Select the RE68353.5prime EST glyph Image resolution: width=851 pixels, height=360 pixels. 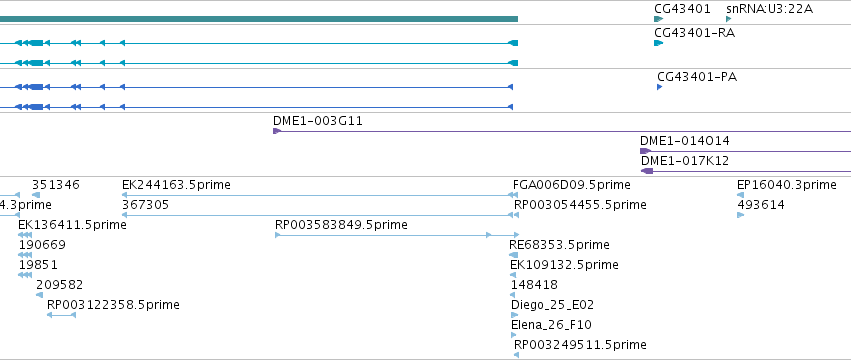(513, 255)
